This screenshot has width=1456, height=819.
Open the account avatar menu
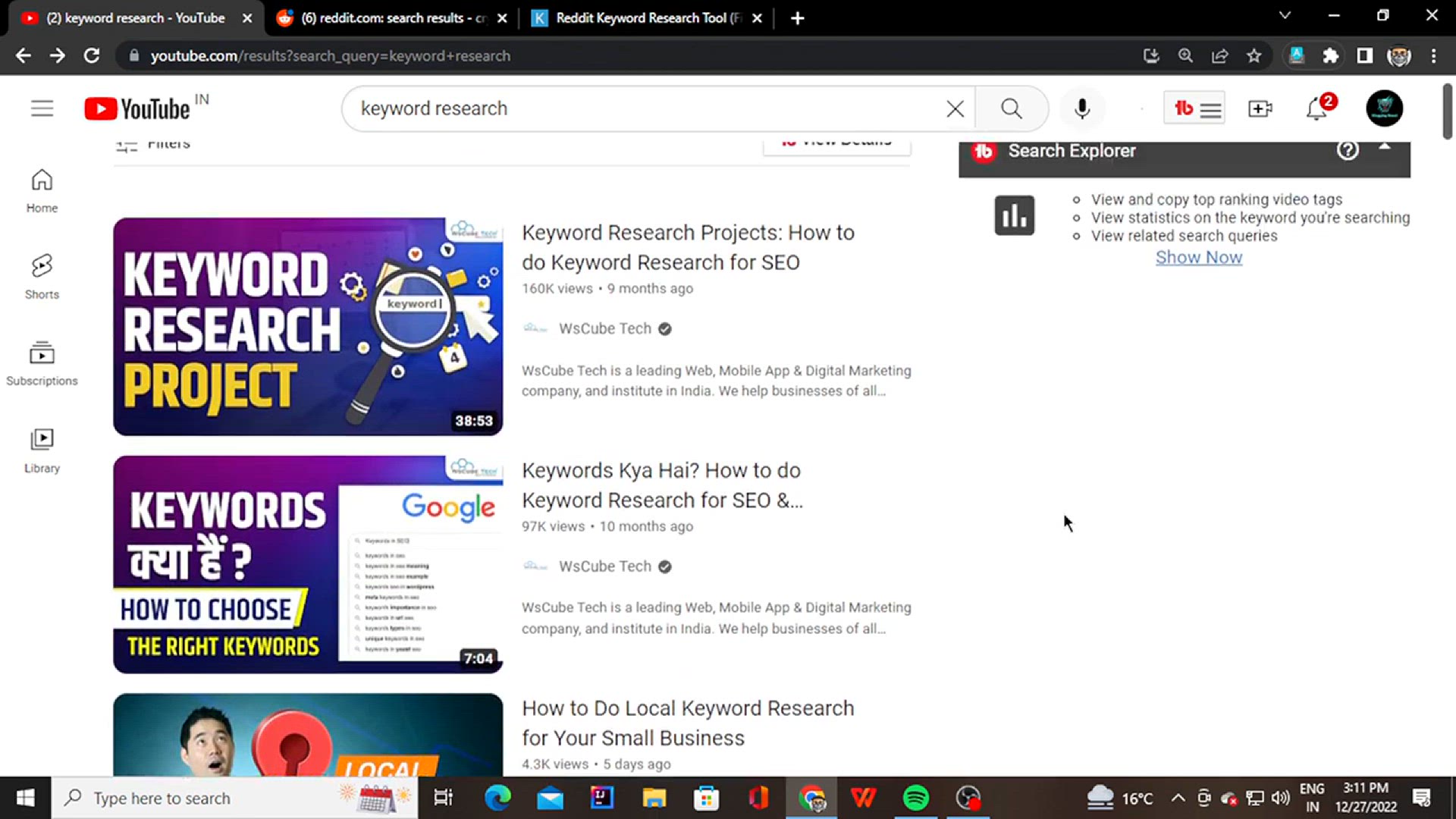pyautogui.click(x=1384, y=108)
